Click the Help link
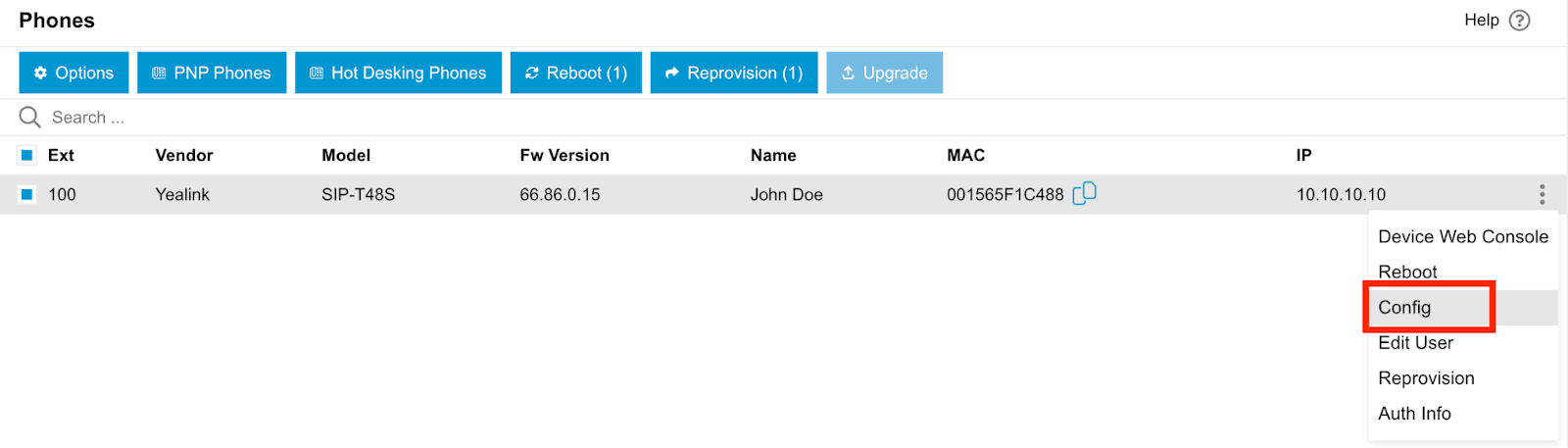This screenshot has width=1568, height=448. coord(1481,21)
